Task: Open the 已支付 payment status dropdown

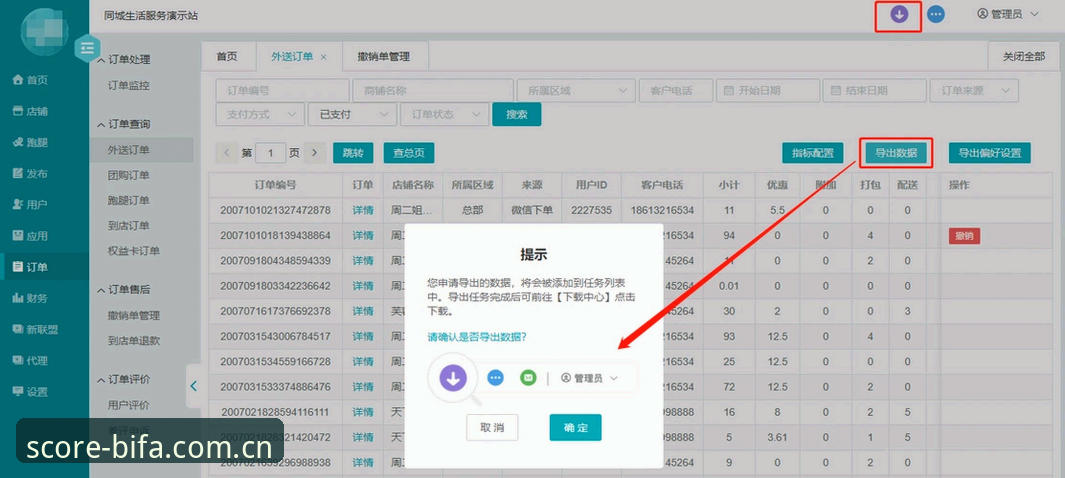Action: point(352,114)
